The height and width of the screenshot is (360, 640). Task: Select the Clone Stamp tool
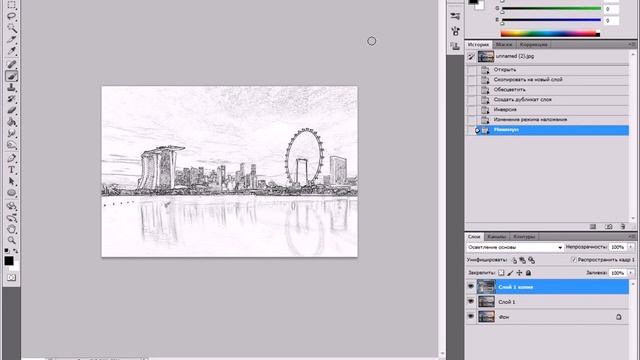(11, 87)
